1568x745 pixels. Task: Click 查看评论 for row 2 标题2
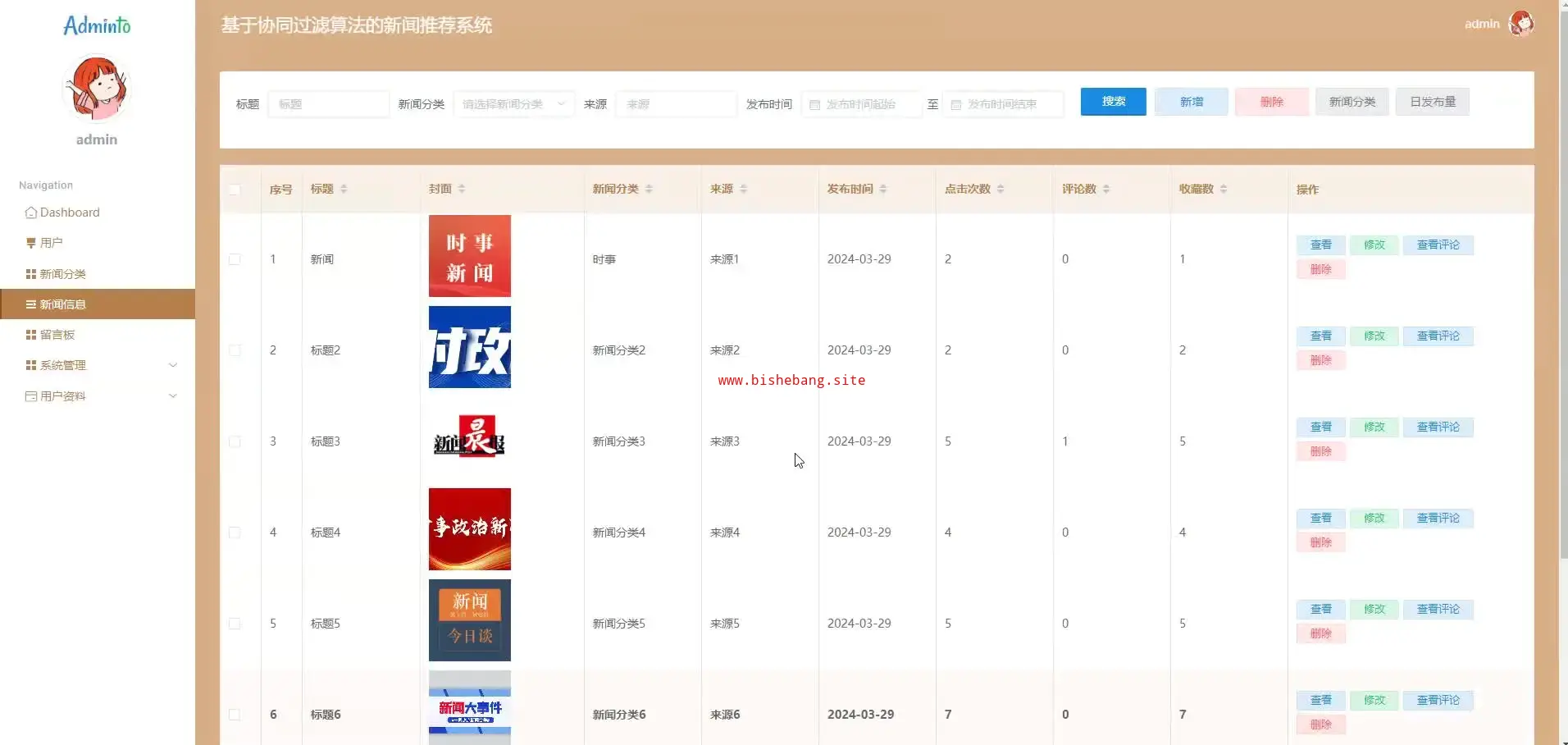(x=1438, y=336)
